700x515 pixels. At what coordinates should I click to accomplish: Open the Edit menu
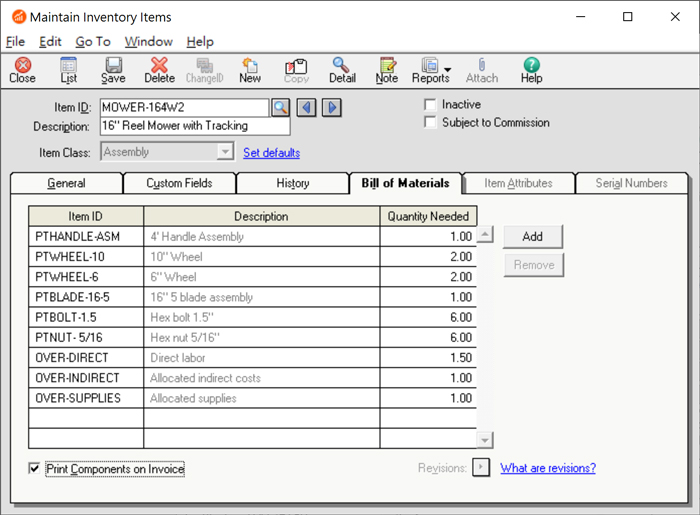50,42
